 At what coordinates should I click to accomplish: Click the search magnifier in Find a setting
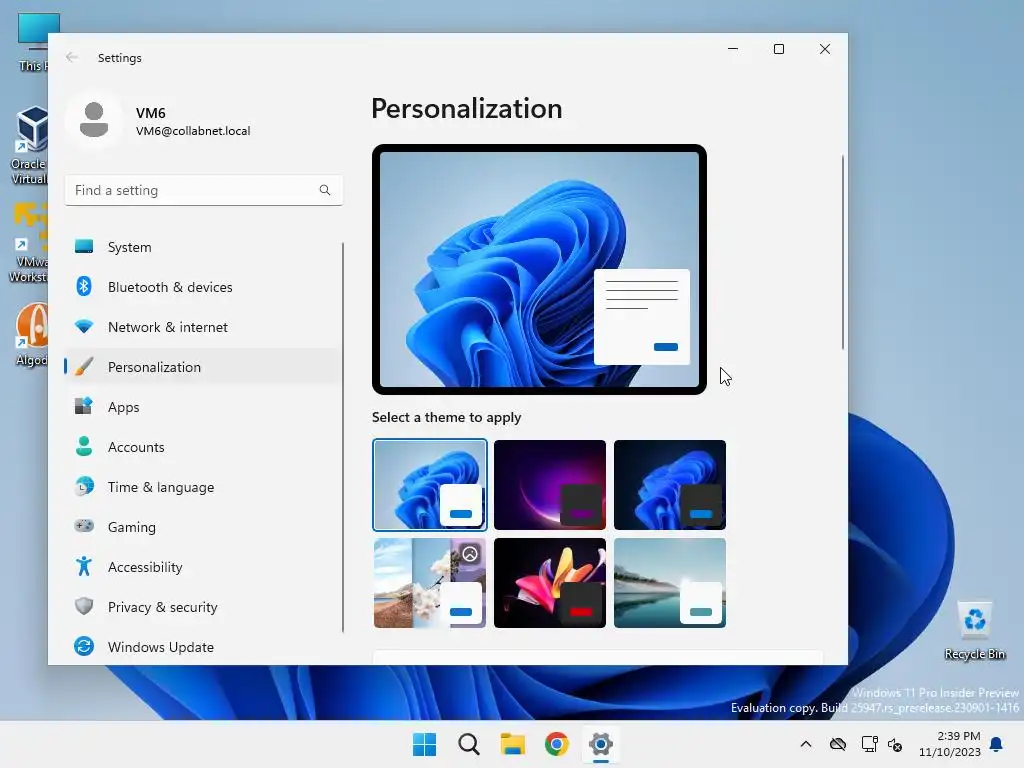pos(325,190)
